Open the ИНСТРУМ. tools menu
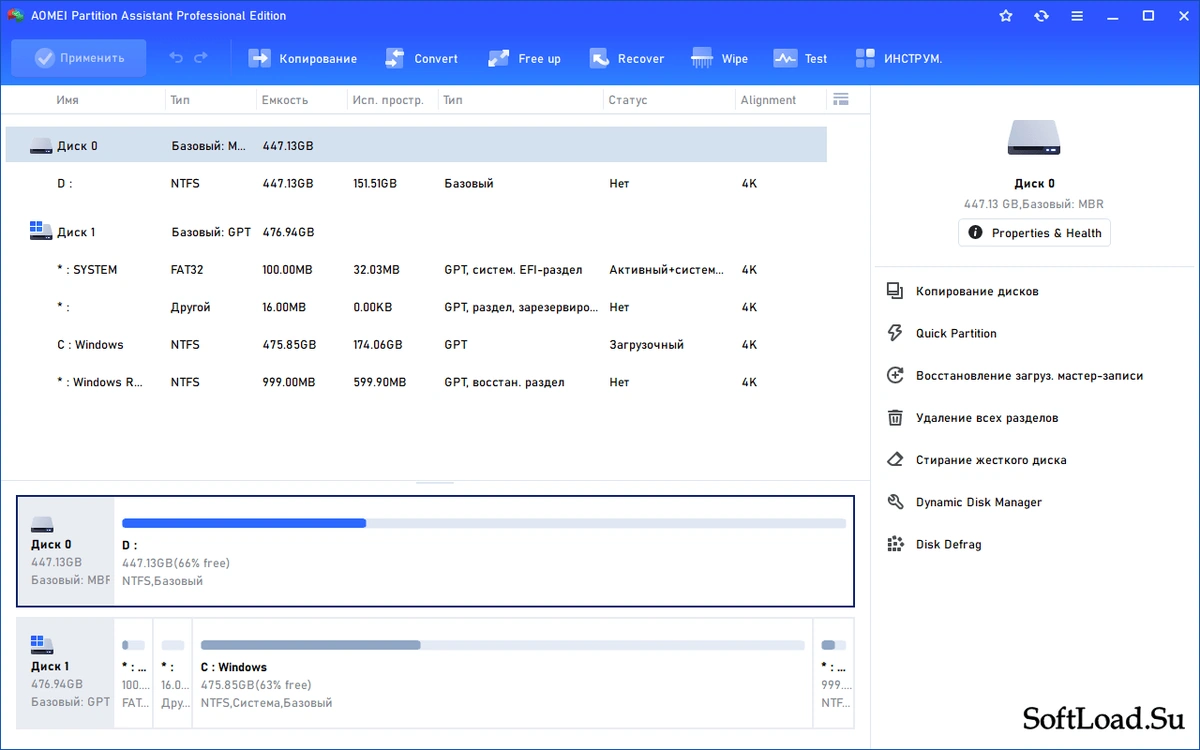This screenshot has height=750, width=1200. [899, 58]
